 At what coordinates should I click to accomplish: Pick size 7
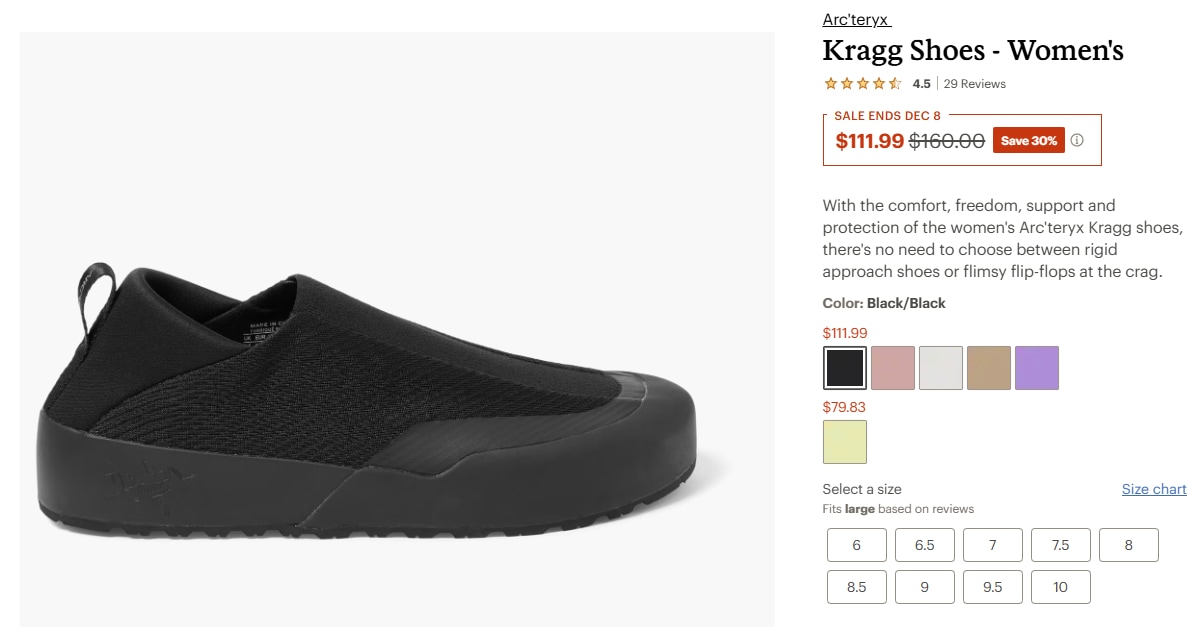click(993, 545)
